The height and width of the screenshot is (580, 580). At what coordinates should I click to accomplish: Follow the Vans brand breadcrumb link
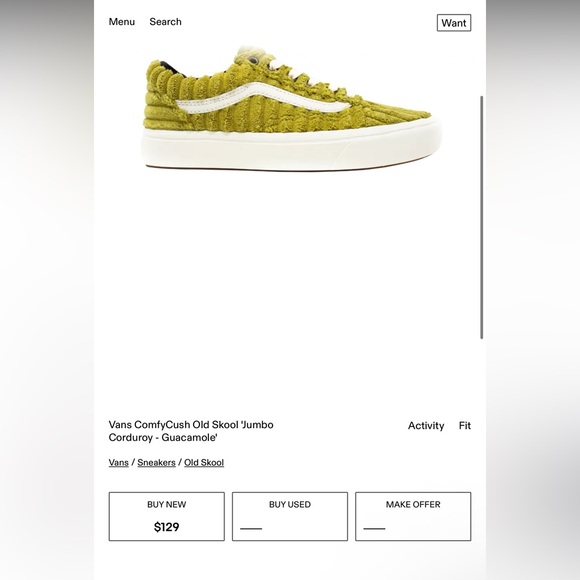coord(118,462)
